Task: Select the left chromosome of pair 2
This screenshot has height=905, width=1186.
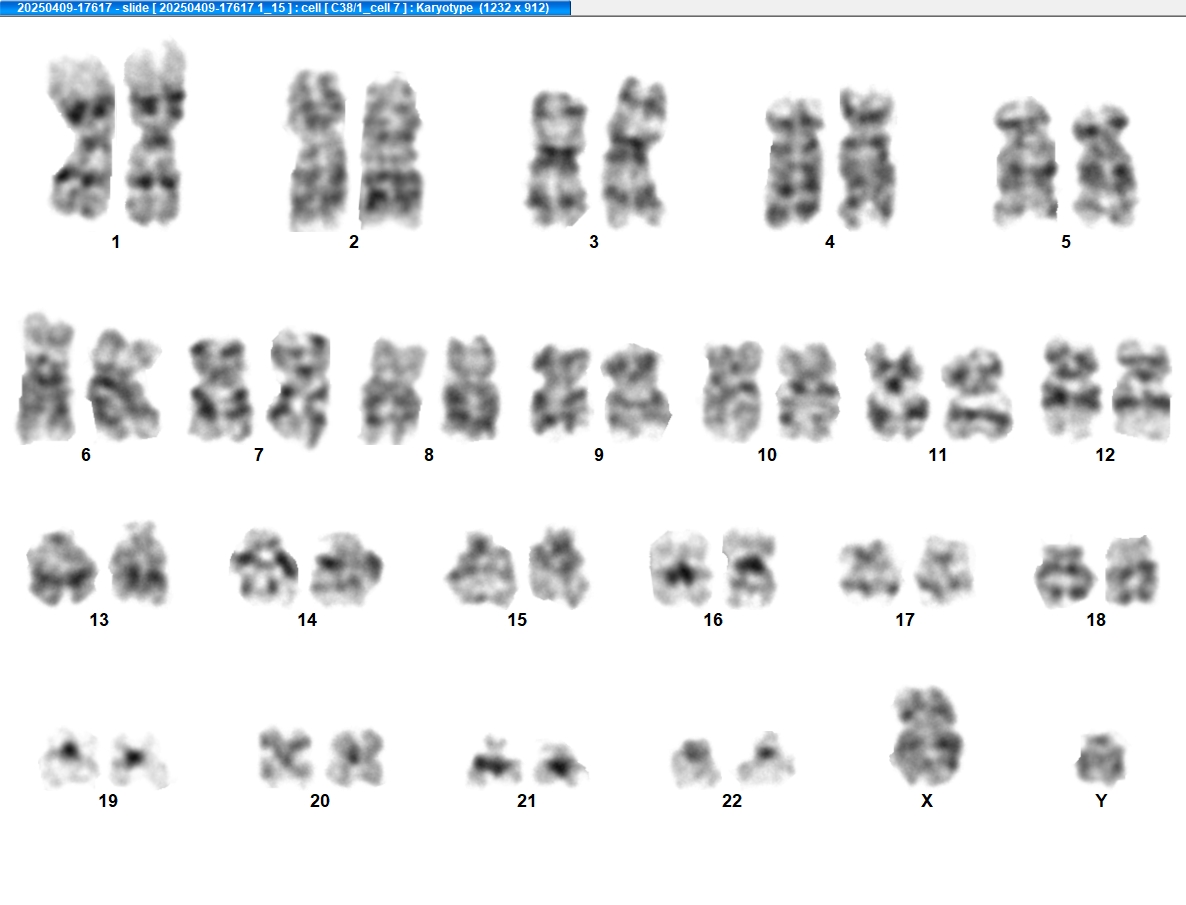Action: [x=316, y=150]
